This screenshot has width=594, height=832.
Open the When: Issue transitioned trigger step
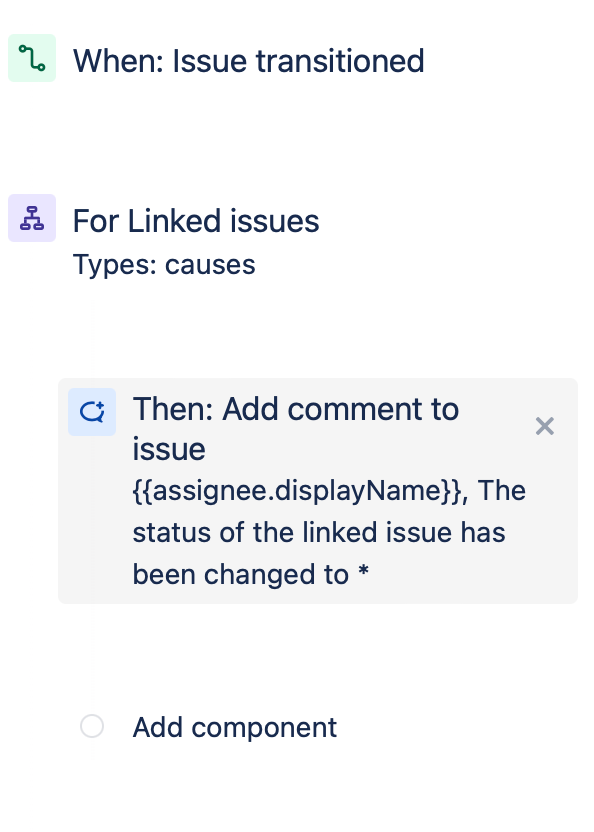(247, 61)
